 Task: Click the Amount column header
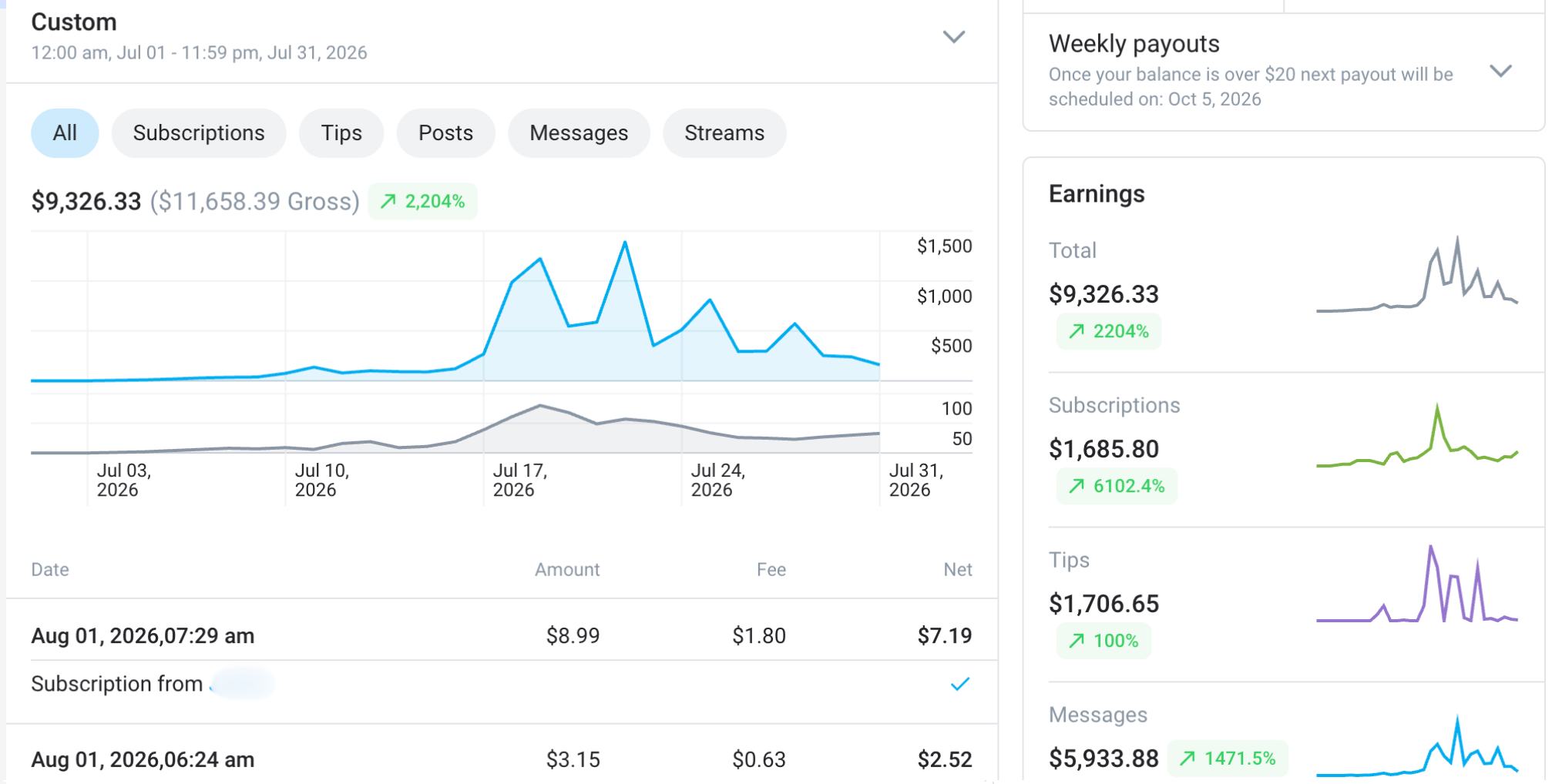click(567, 570)
